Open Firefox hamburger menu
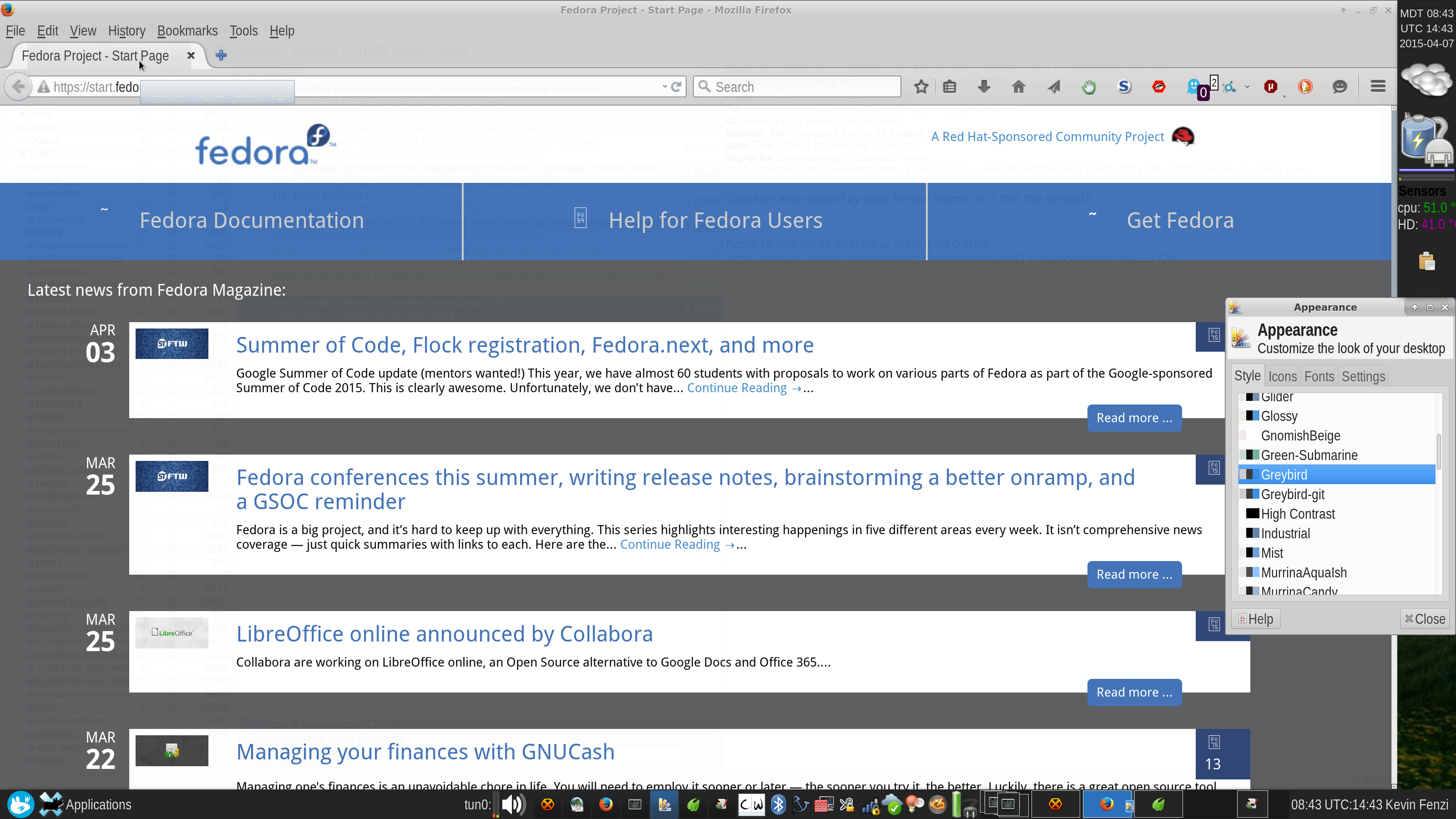 pos(1378,86)
